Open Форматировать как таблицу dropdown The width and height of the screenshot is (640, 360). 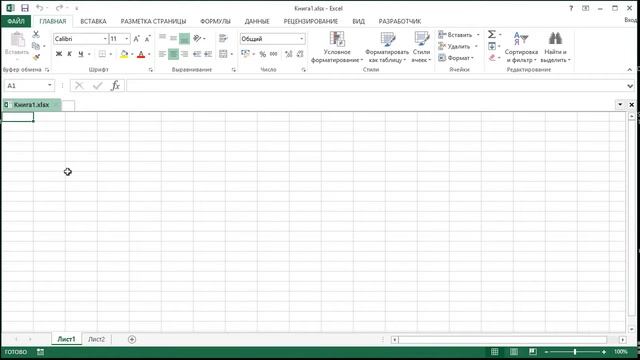coord(387,47)
